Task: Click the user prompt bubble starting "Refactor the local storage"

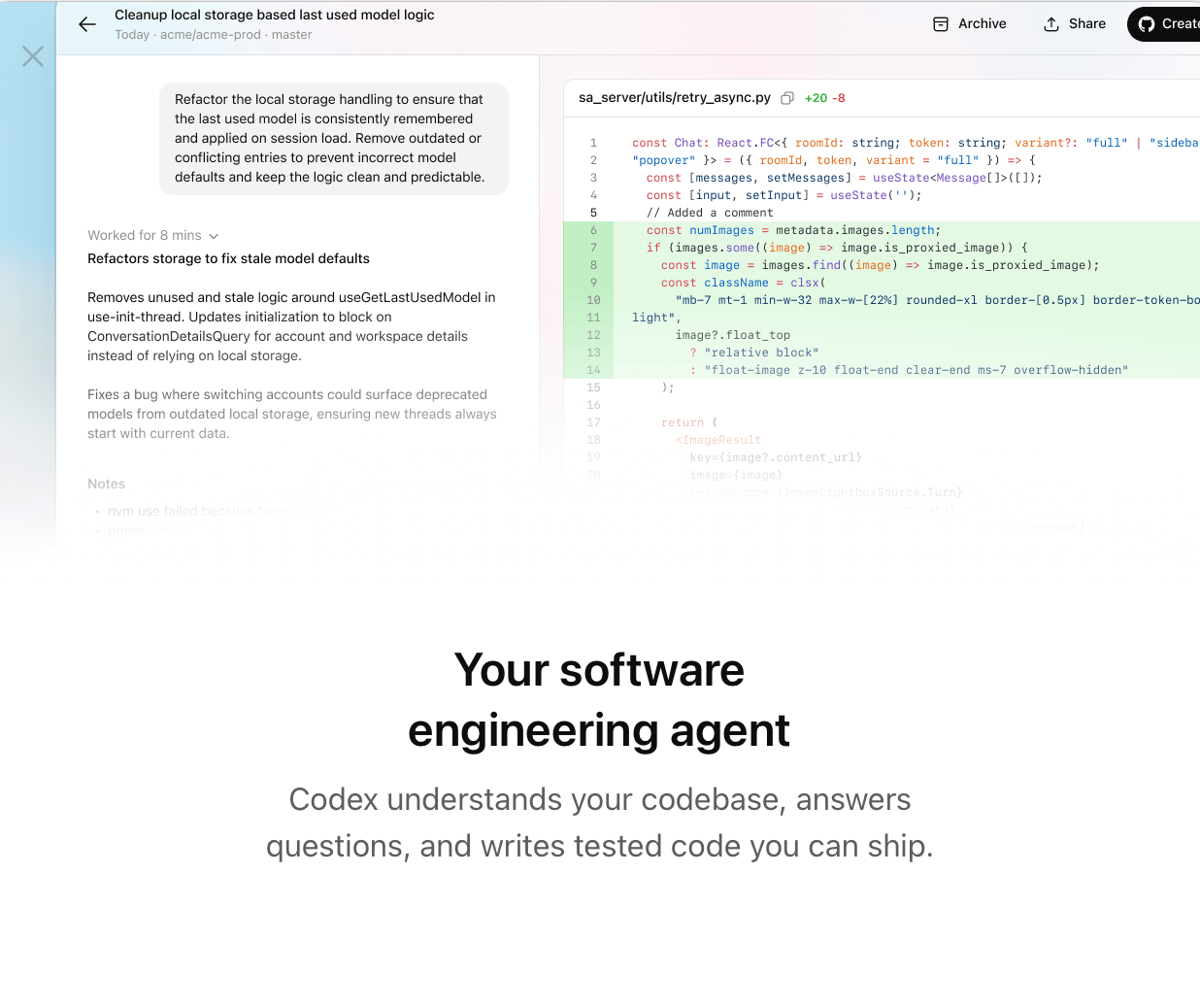Action: [334, 138]
